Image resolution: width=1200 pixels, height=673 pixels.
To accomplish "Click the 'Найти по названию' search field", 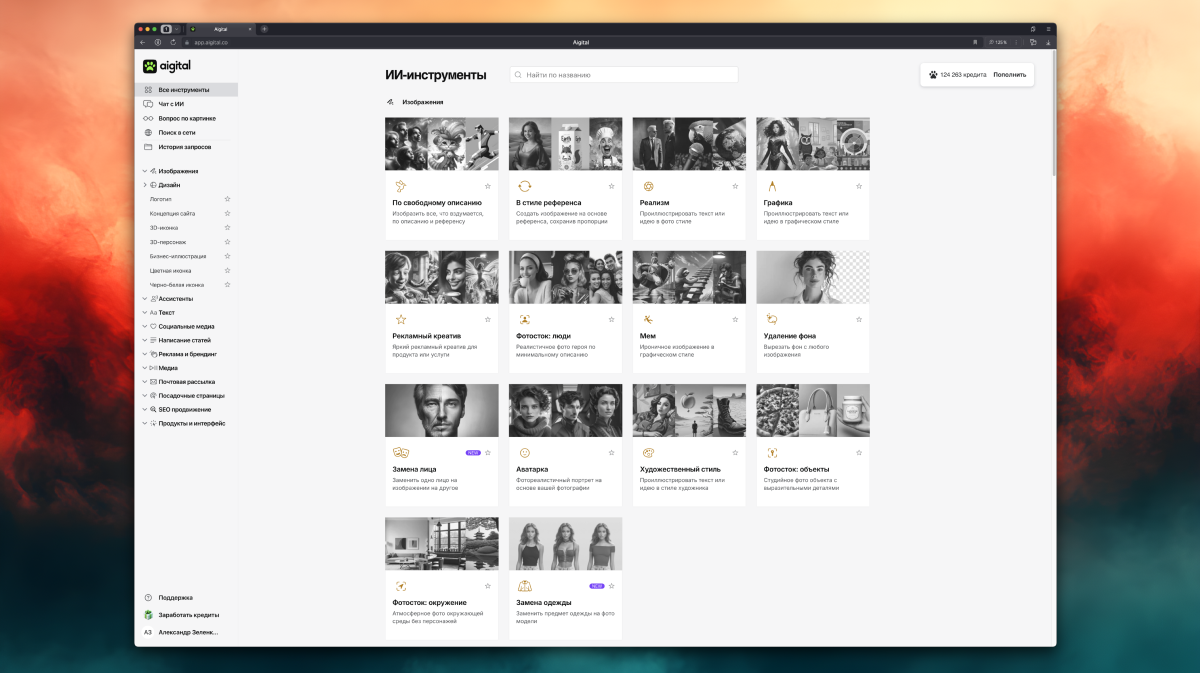I will pyautogui.click(x=624, y=75).
